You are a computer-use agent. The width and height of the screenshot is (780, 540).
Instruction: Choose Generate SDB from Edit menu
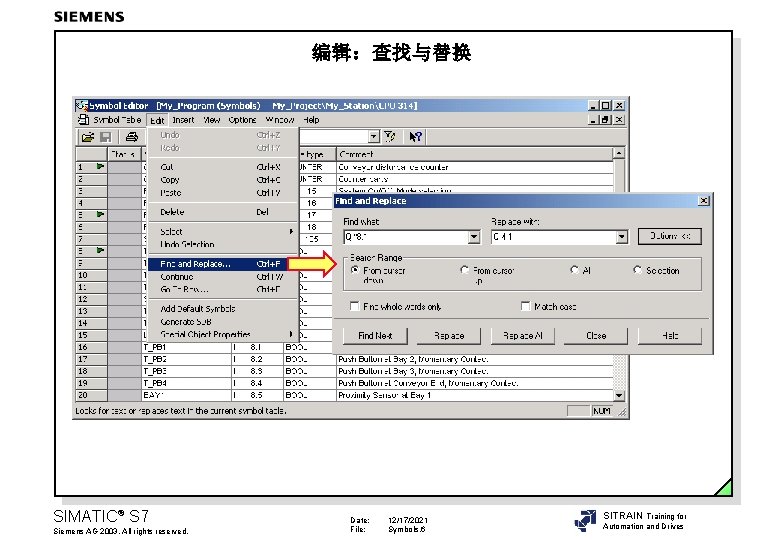(x=223, y=322)
